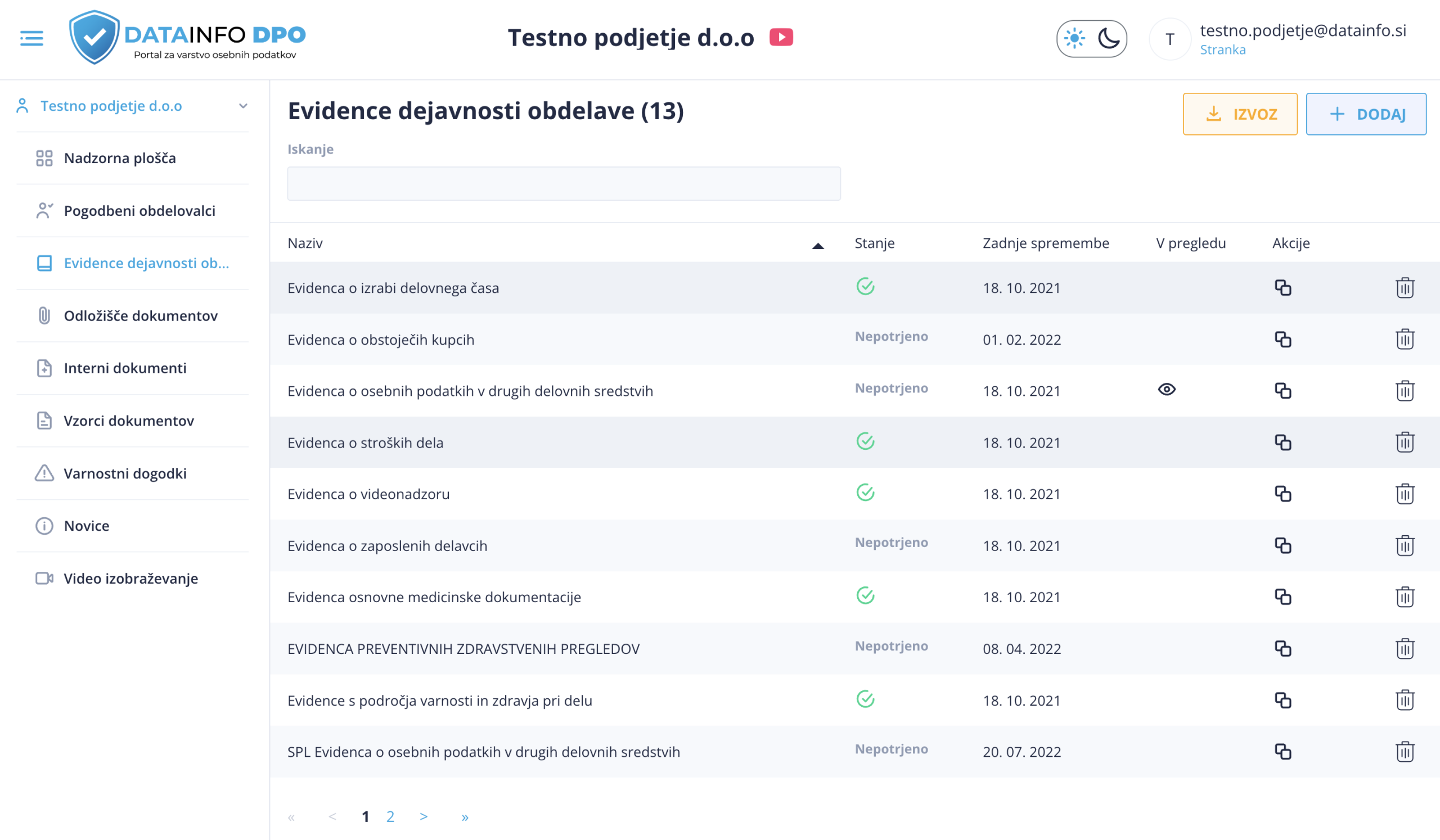Duplicate Evidenca o zaposlenih delavcih
Screen dimensions: 1440x840
coord(1283,546)
